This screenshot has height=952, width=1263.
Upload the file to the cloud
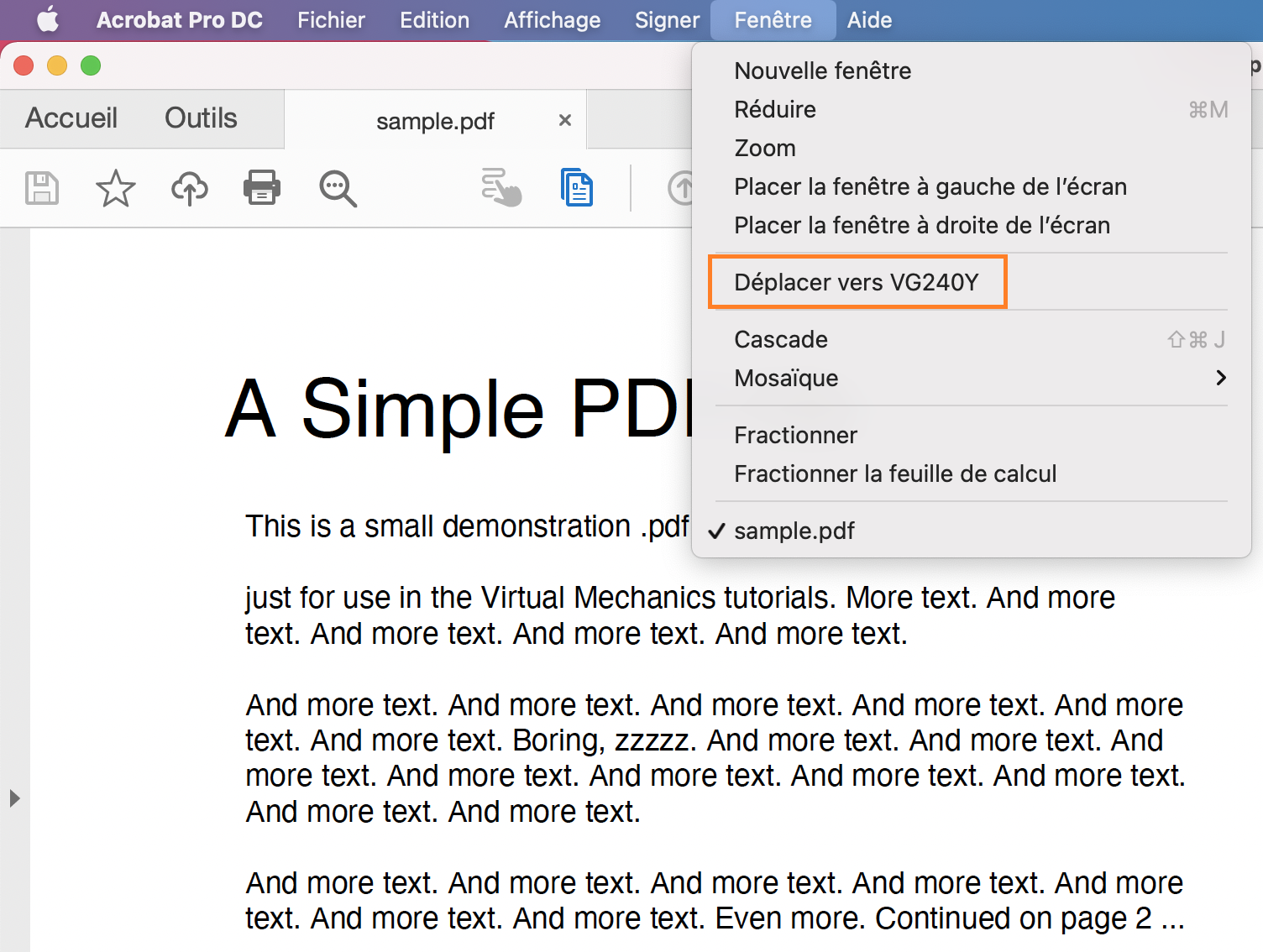coord(190,188)
